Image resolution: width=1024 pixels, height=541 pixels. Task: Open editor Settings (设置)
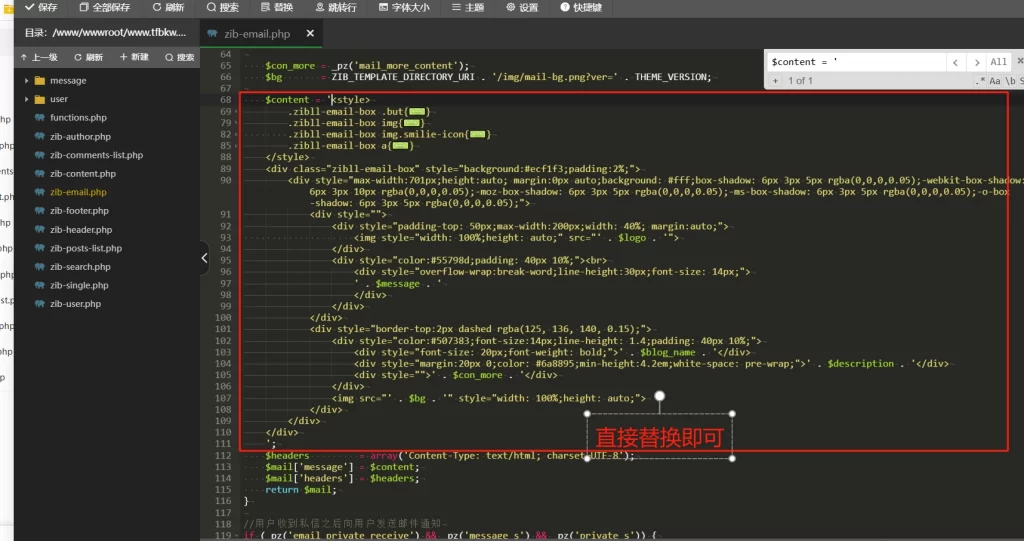[x=522, y=7]
